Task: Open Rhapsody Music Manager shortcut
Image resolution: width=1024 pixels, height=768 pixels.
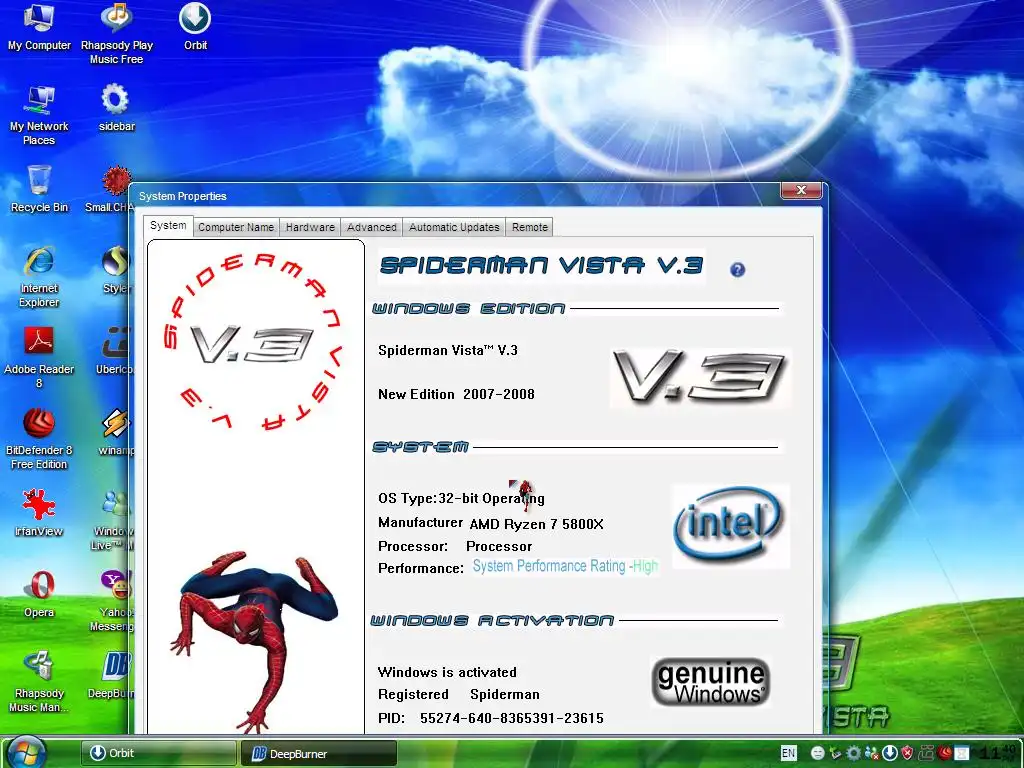Action: pos(39,682)
